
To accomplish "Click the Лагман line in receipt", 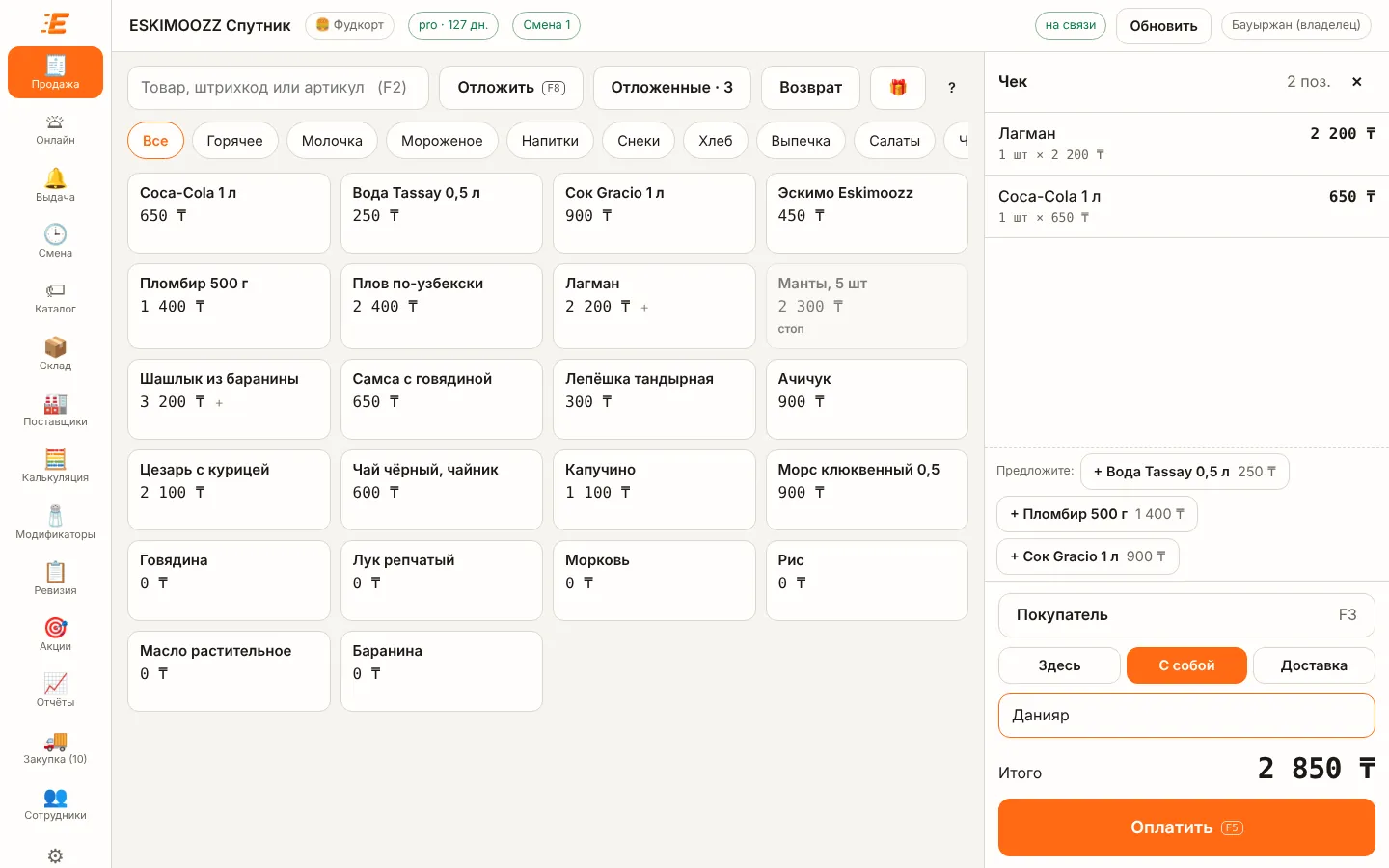I will point(1186,144).
